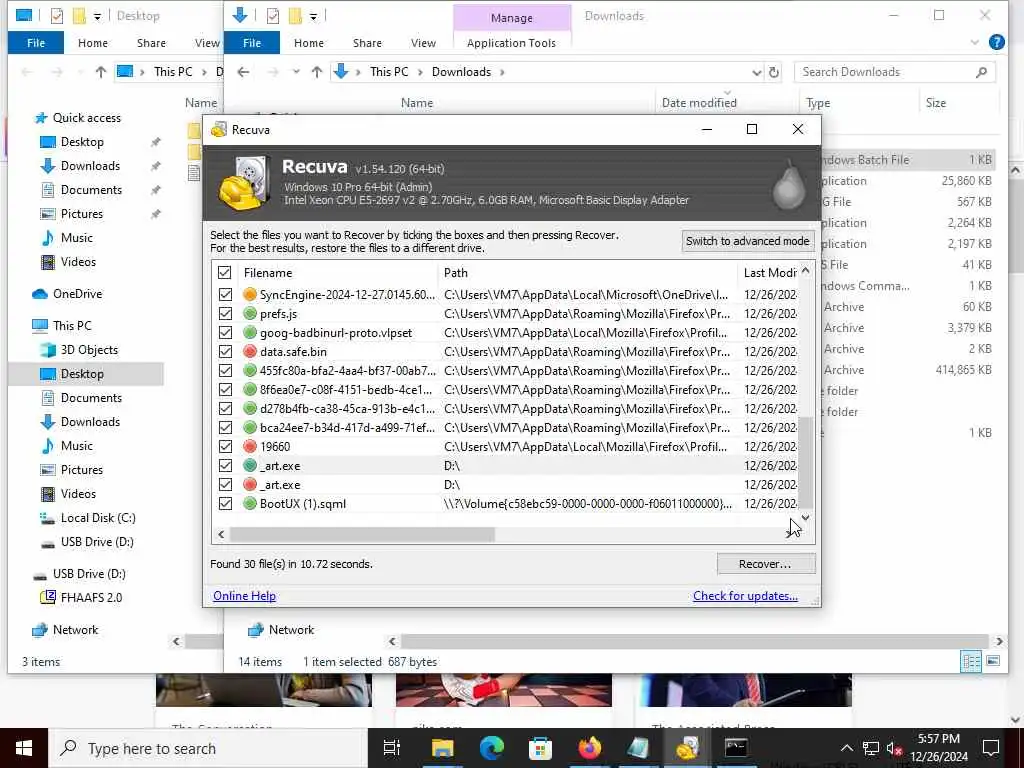The image size is (1024, 768).
Task: Click the Search Downloads field
Action: (895, 72)
